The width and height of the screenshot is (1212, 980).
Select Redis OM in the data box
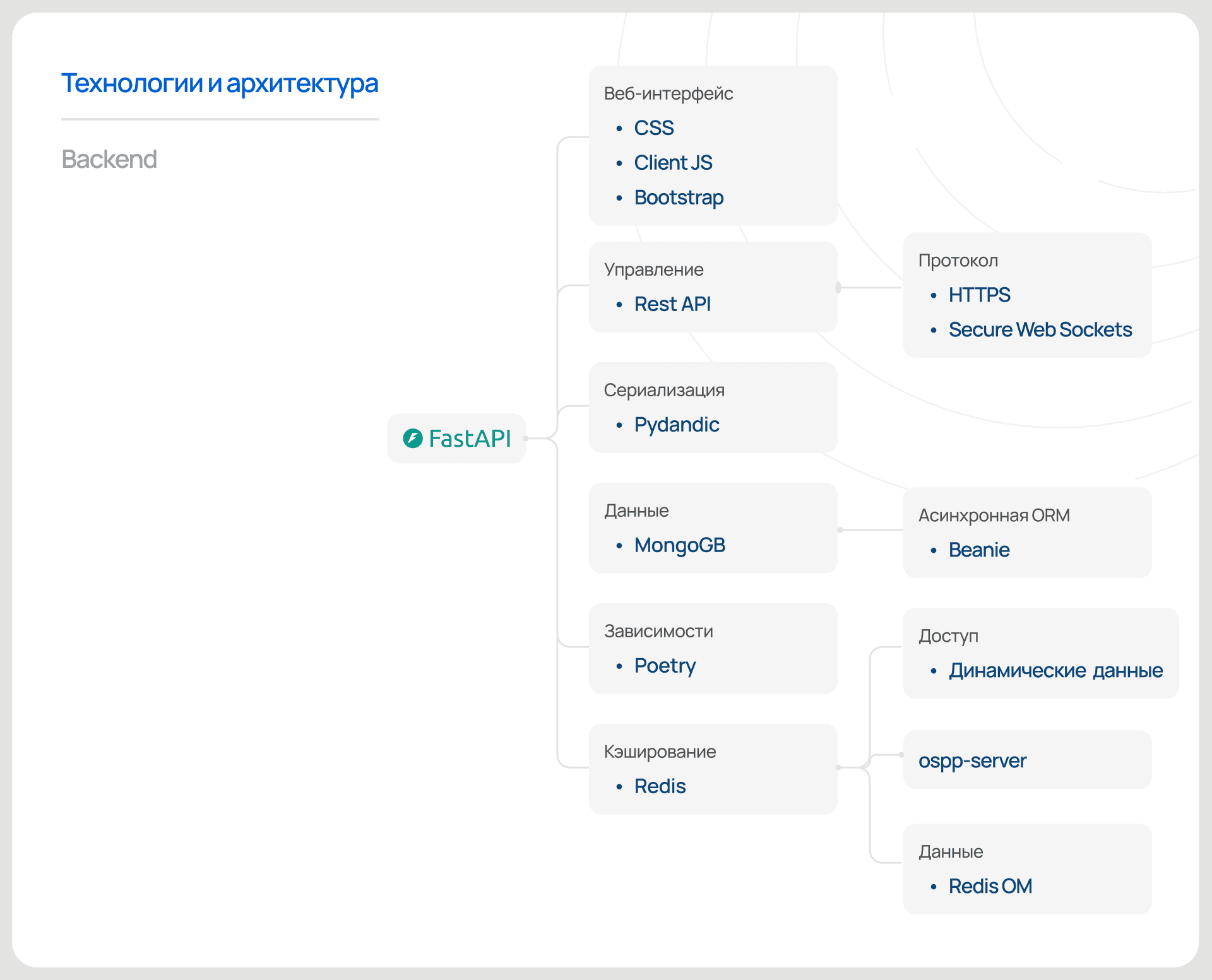coord(990,886)
